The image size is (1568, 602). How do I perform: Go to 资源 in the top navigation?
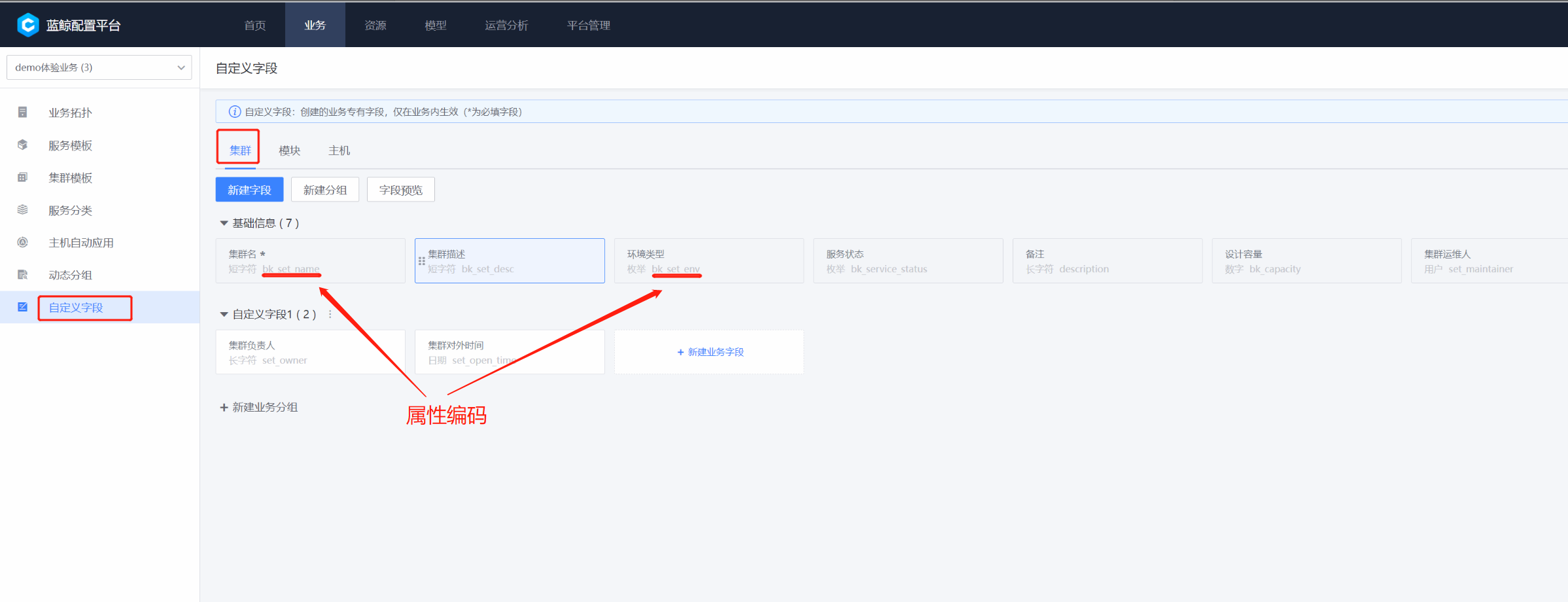(375, 25)
